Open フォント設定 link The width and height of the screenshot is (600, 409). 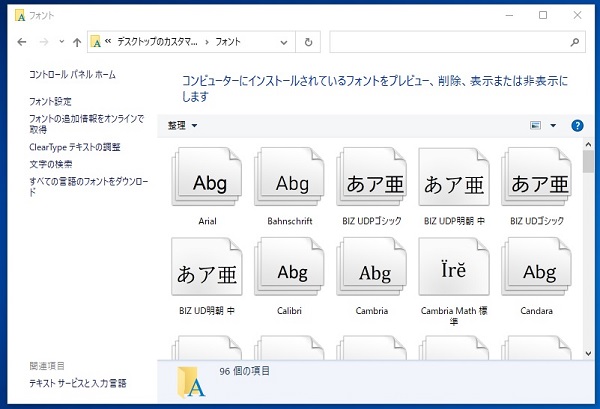(x=50, y=101)
